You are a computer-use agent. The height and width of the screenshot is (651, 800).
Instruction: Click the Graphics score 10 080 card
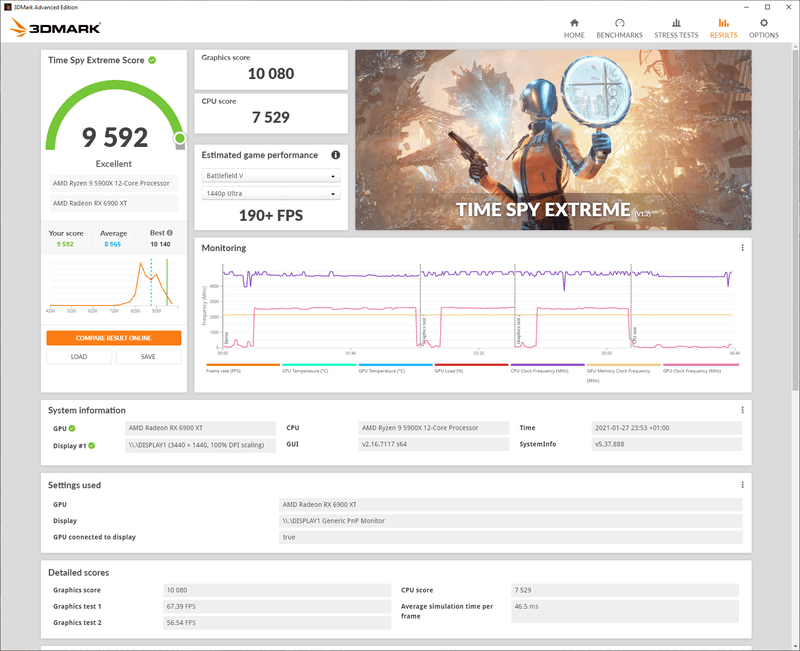pos(271,70)
